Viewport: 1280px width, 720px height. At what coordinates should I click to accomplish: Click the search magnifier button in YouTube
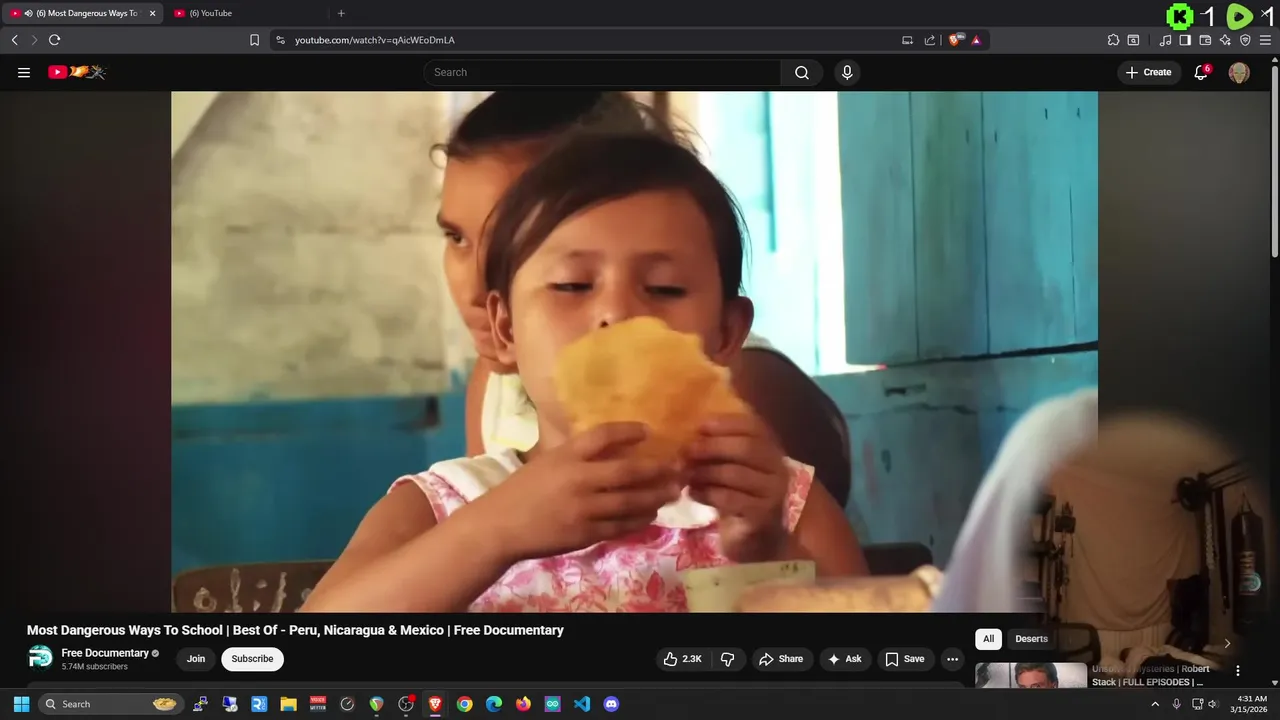coord(802,72)
